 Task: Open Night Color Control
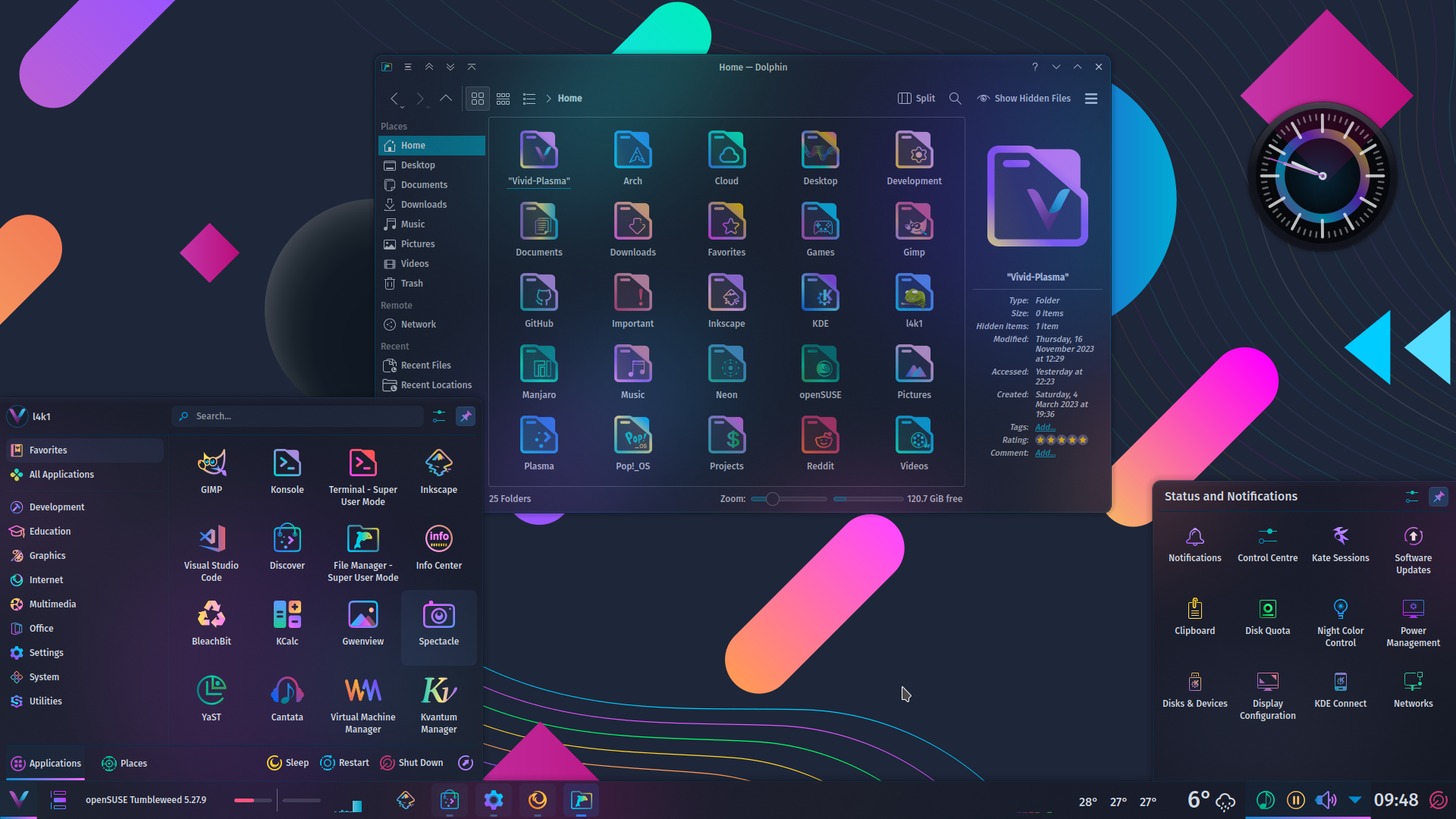(1341, 622)
